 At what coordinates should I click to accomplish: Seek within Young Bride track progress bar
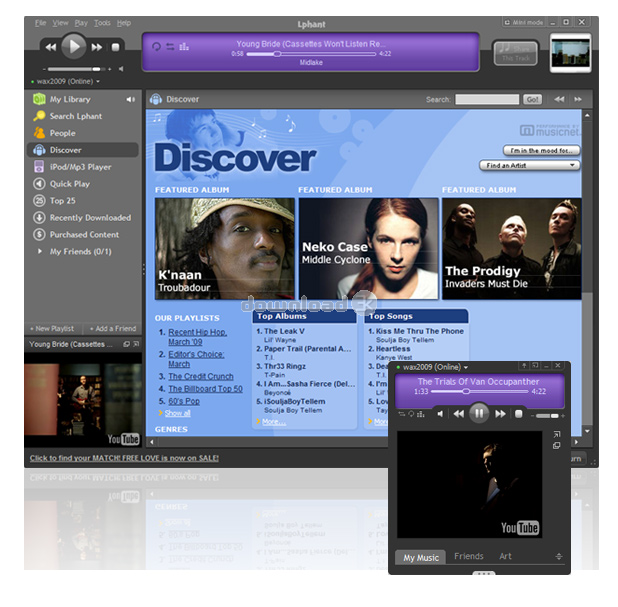[x=311, y=54]
